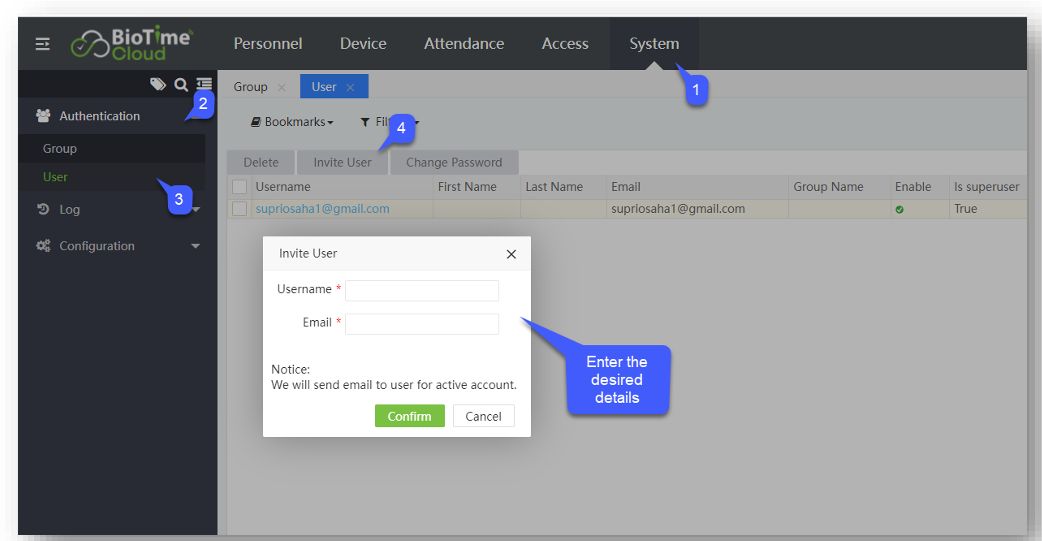1042x541 pixels.
Task: Open the Bookmarks dropdown
Action: point(292,122)
